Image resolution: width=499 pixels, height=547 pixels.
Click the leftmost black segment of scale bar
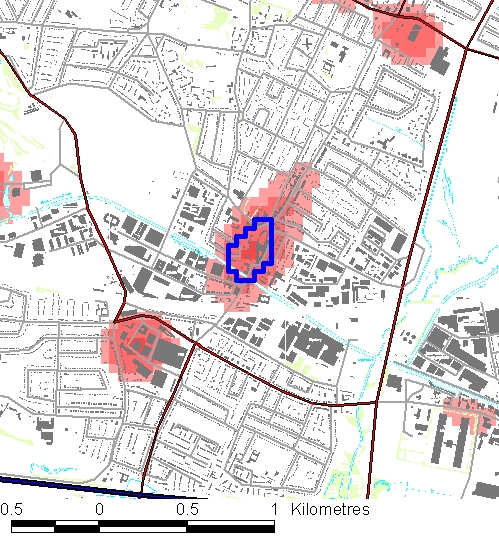click(x=33, y=523)
